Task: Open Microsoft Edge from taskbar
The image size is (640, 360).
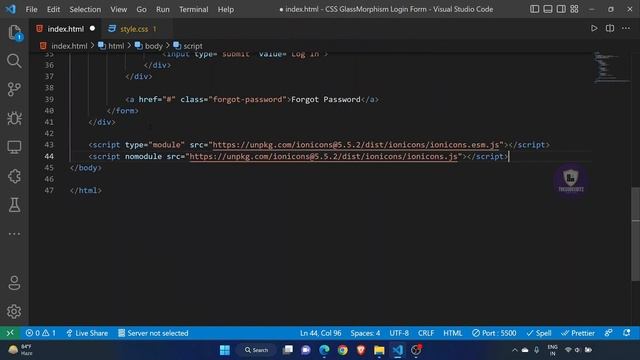Action: point(324,350)
